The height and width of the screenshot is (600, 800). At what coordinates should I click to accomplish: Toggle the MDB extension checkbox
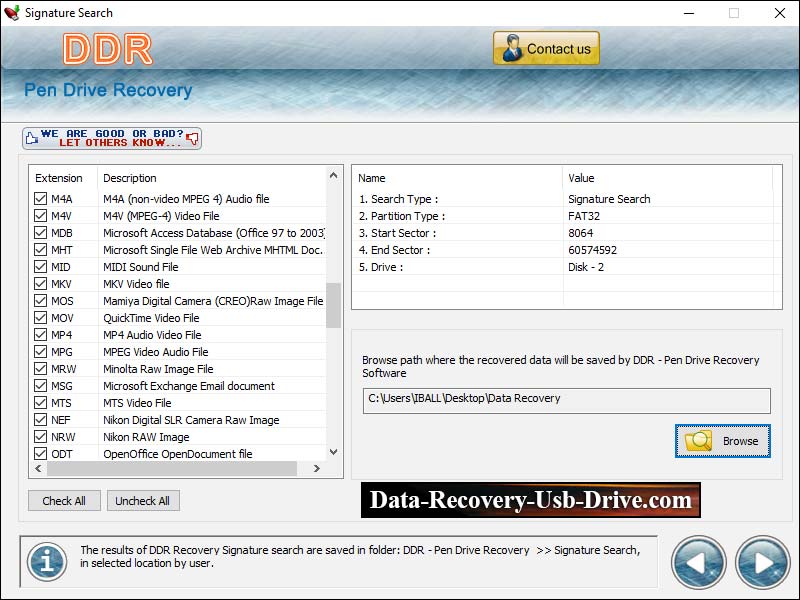40,233
